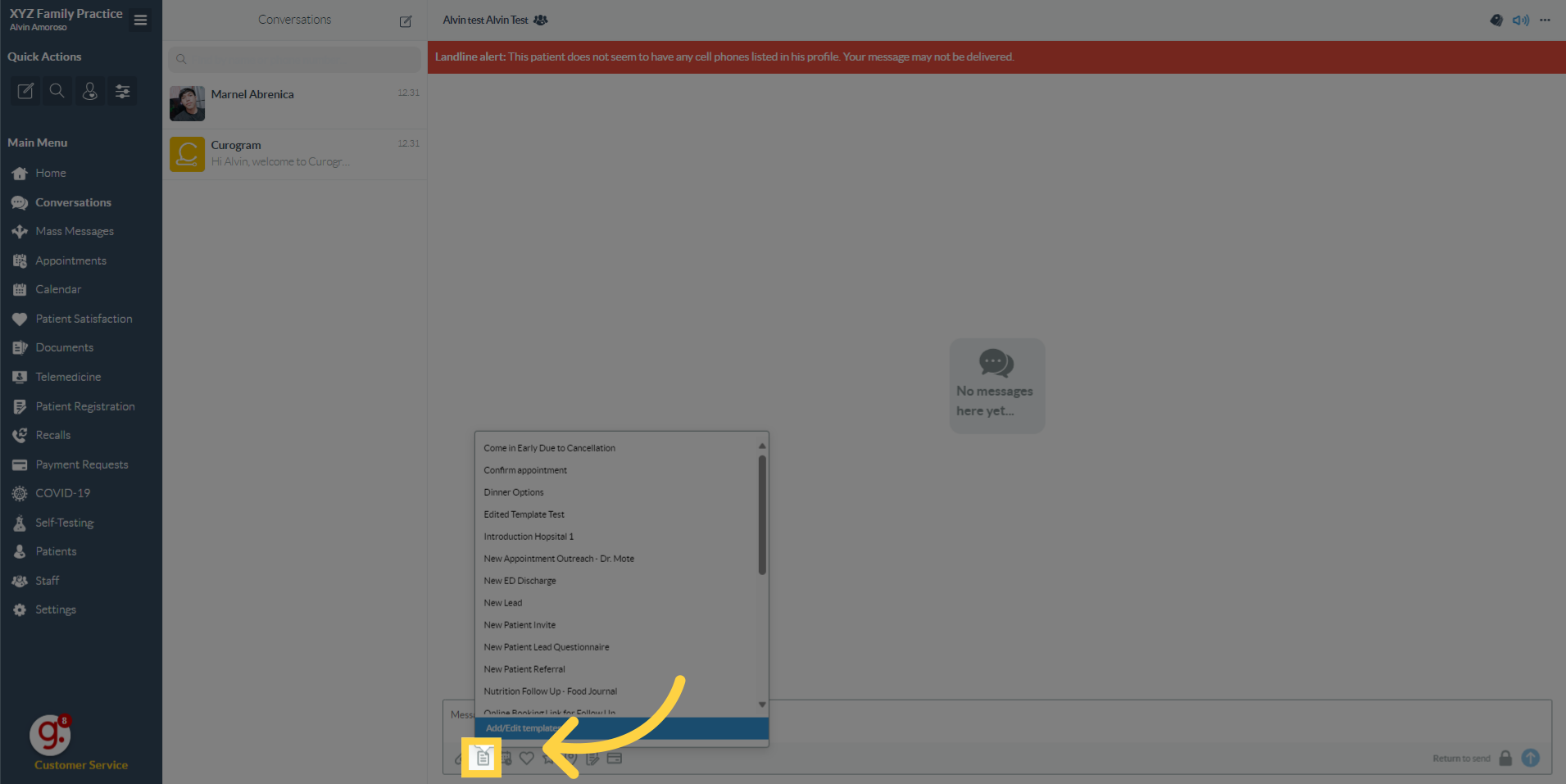Click the payment card icon in toolbar
Viewport: 1566px width, 784px height.
(615, 759)
